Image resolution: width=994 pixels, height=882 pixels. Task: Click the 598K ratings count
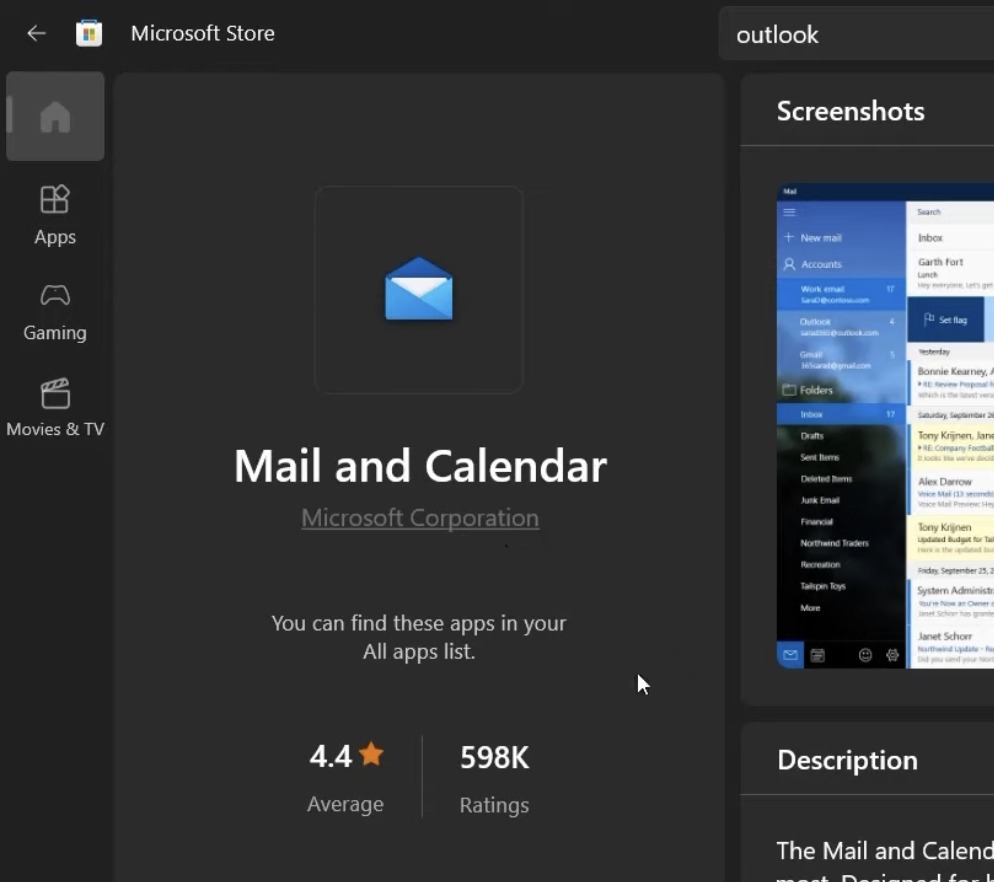tap(494, 757)
